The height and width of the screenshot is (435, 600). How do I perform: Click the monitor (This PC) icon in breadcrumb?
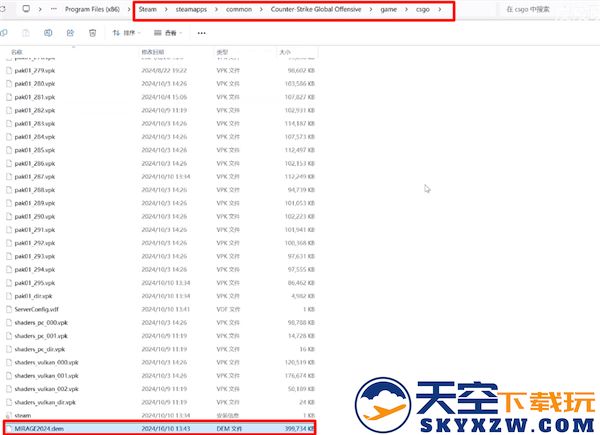click(26, 8)
